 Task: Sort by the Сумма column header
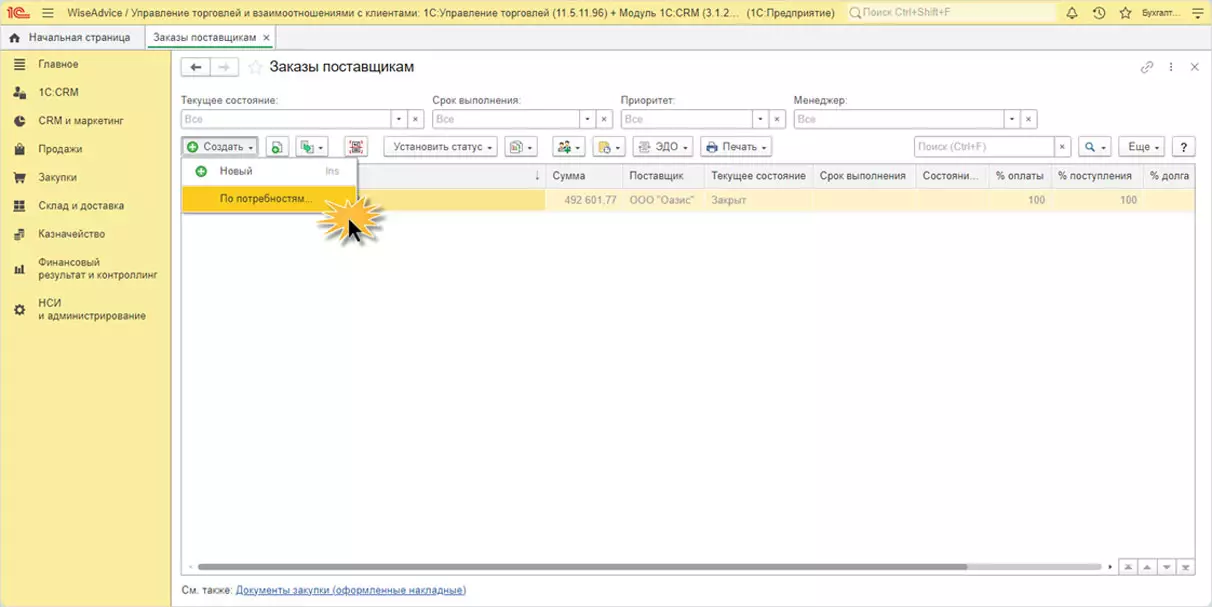pos(583,175)
